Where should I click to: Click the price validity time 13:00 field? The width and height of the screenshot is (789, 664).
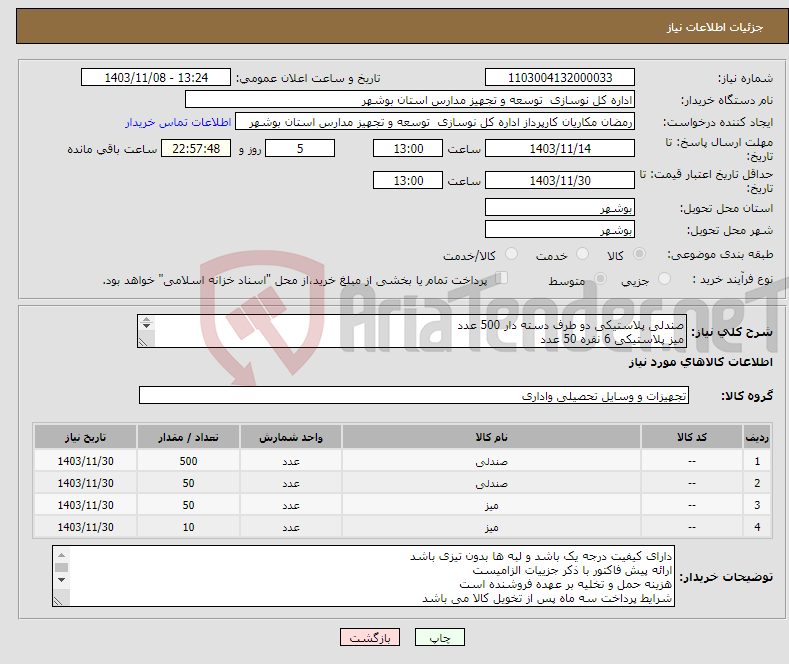coord(408,180)
